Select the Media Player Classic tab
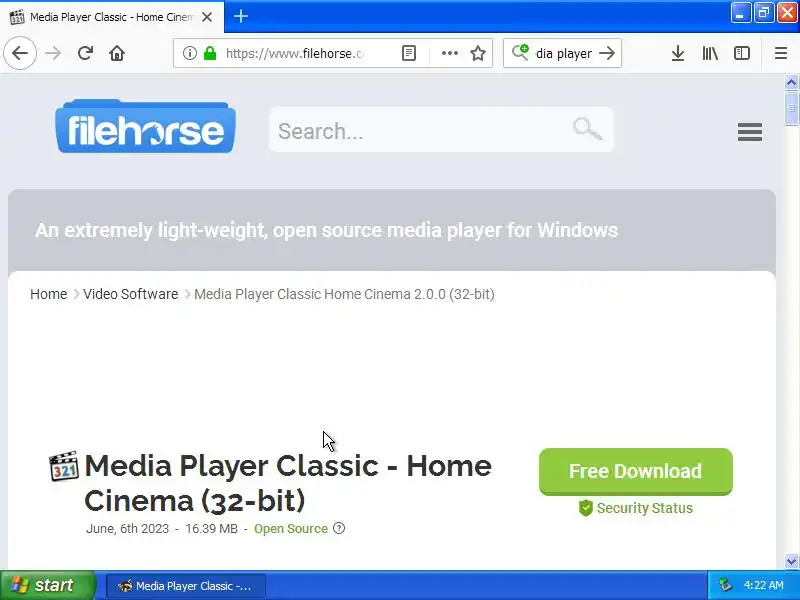This screenshot has height=600, width=800. (112, 17)
